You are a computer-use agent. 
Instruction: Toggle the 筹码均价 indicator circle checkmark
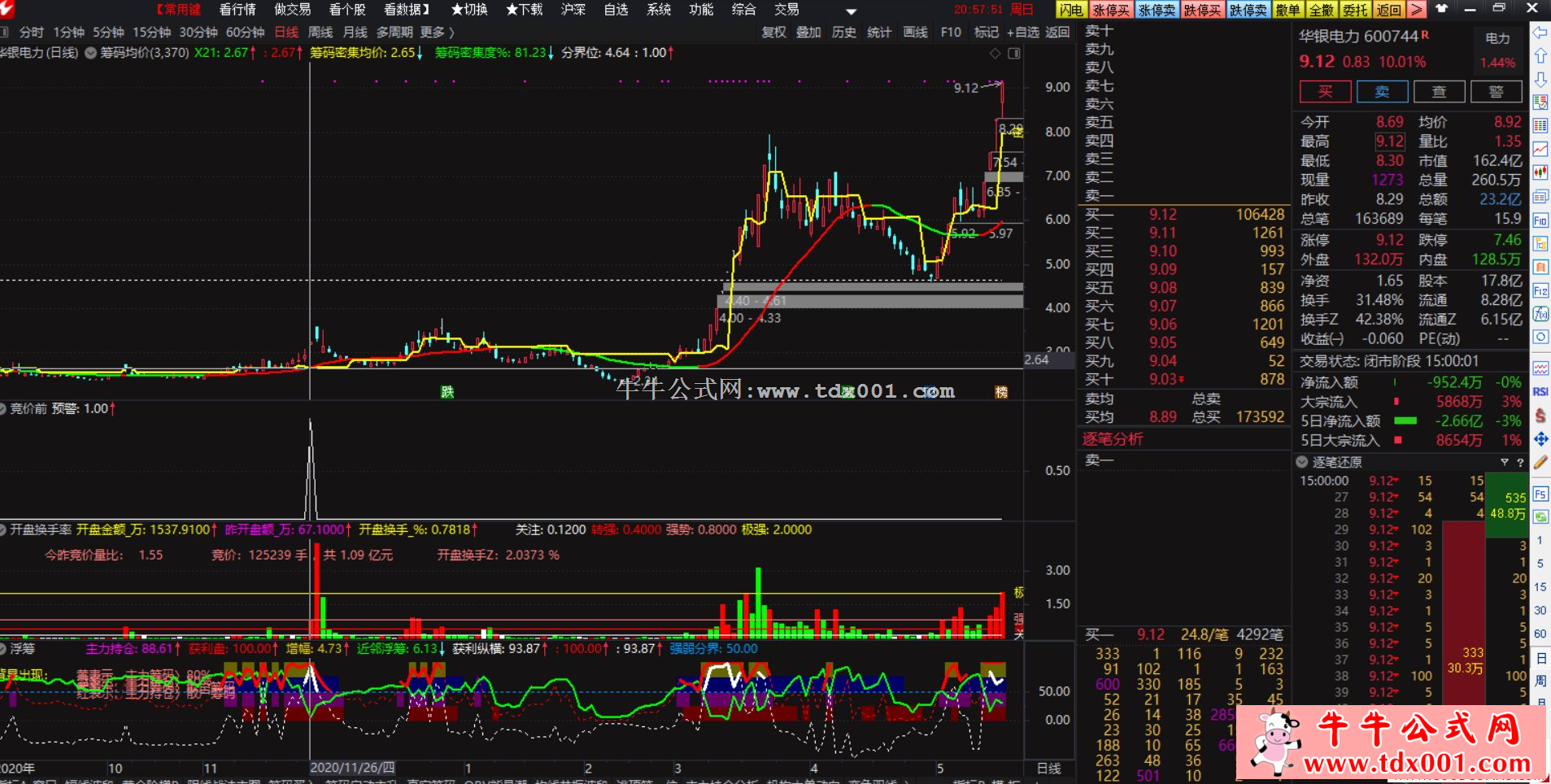coord(91,53)
